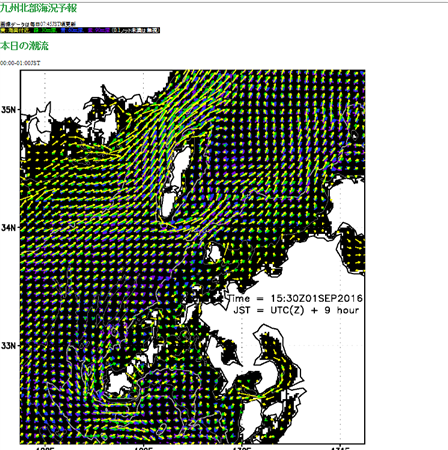Click the Time = 15:30Z01SEP2016 label
Viewport: 448px width, 450px height.
[x=295, y=298]
